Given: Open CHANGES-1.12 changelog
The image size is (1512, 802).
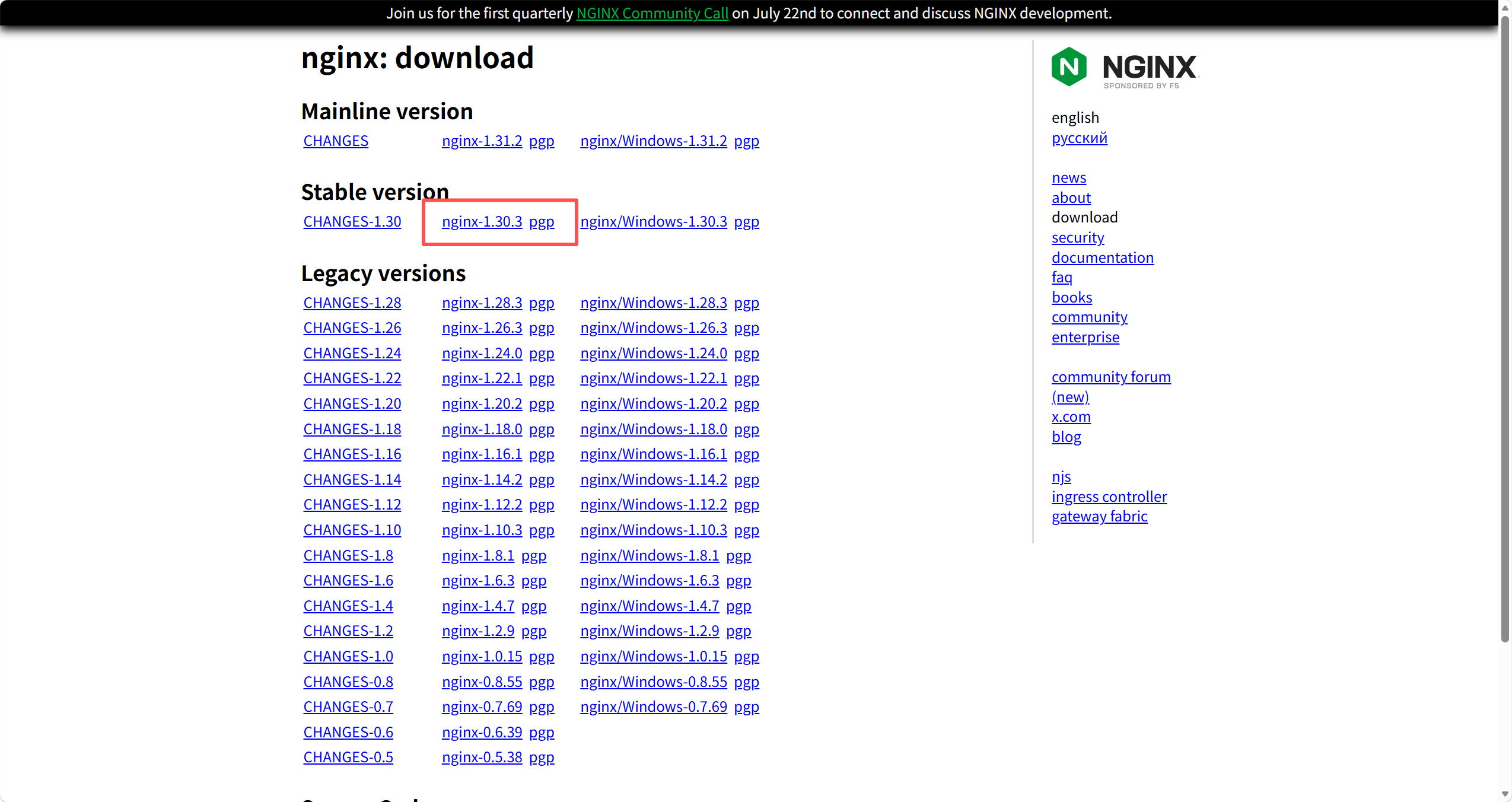Looking at the screenshot, I should coord(352,504).
